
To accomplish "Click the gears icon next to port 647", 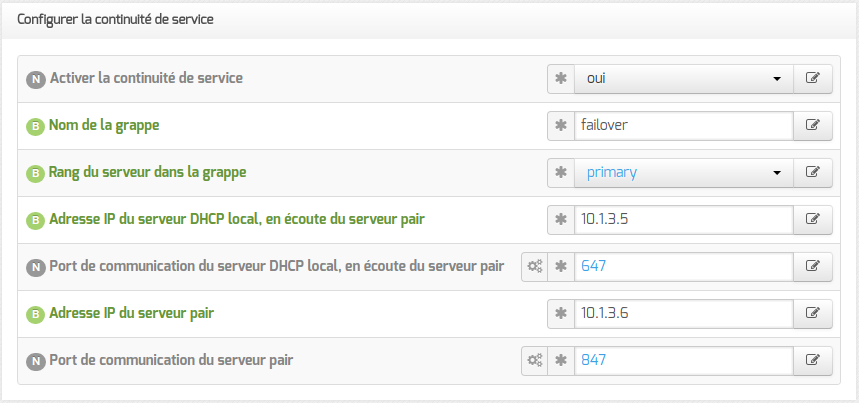I will (x=534, y=267).
